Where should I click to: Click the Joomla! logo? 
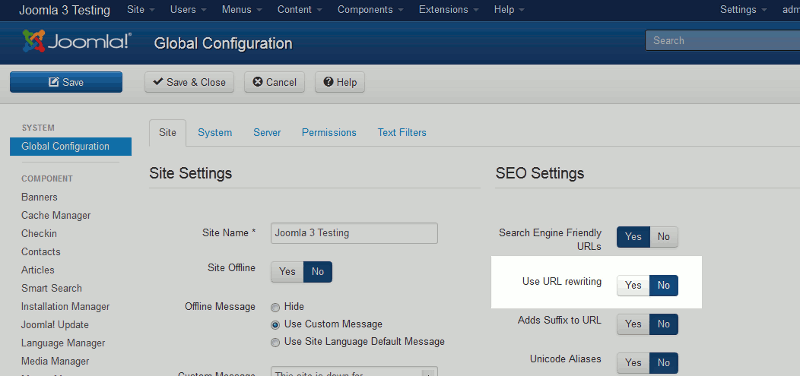pos(77,41)
